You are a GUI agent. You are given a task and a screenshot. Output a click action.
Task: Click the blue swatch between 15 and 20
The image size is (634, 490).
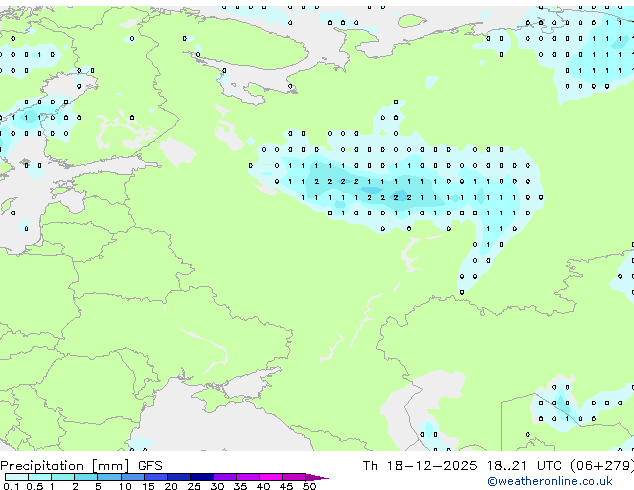[156, 477]
